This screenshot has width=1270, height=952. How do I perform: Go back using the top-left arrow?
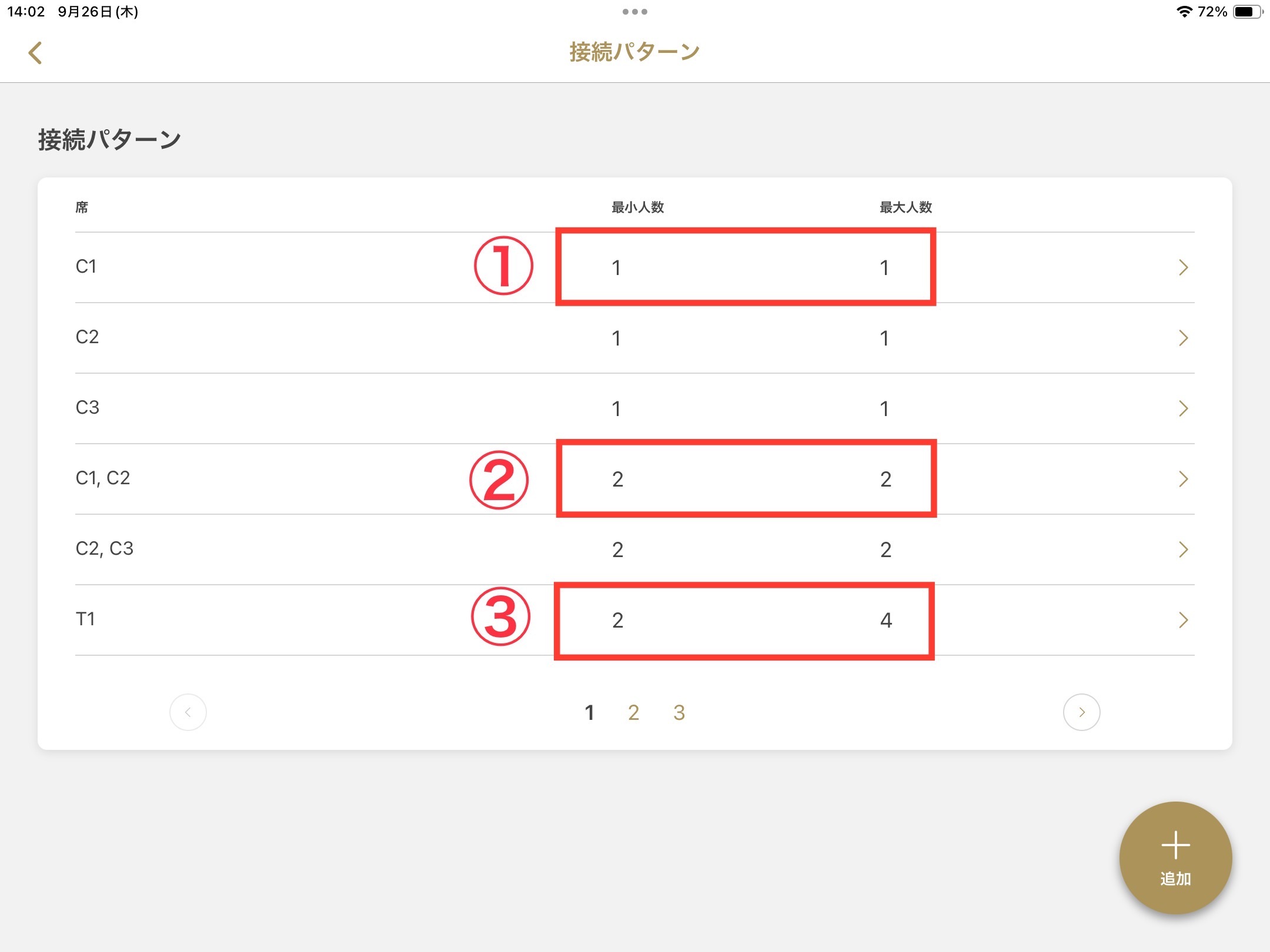(35, 53)
